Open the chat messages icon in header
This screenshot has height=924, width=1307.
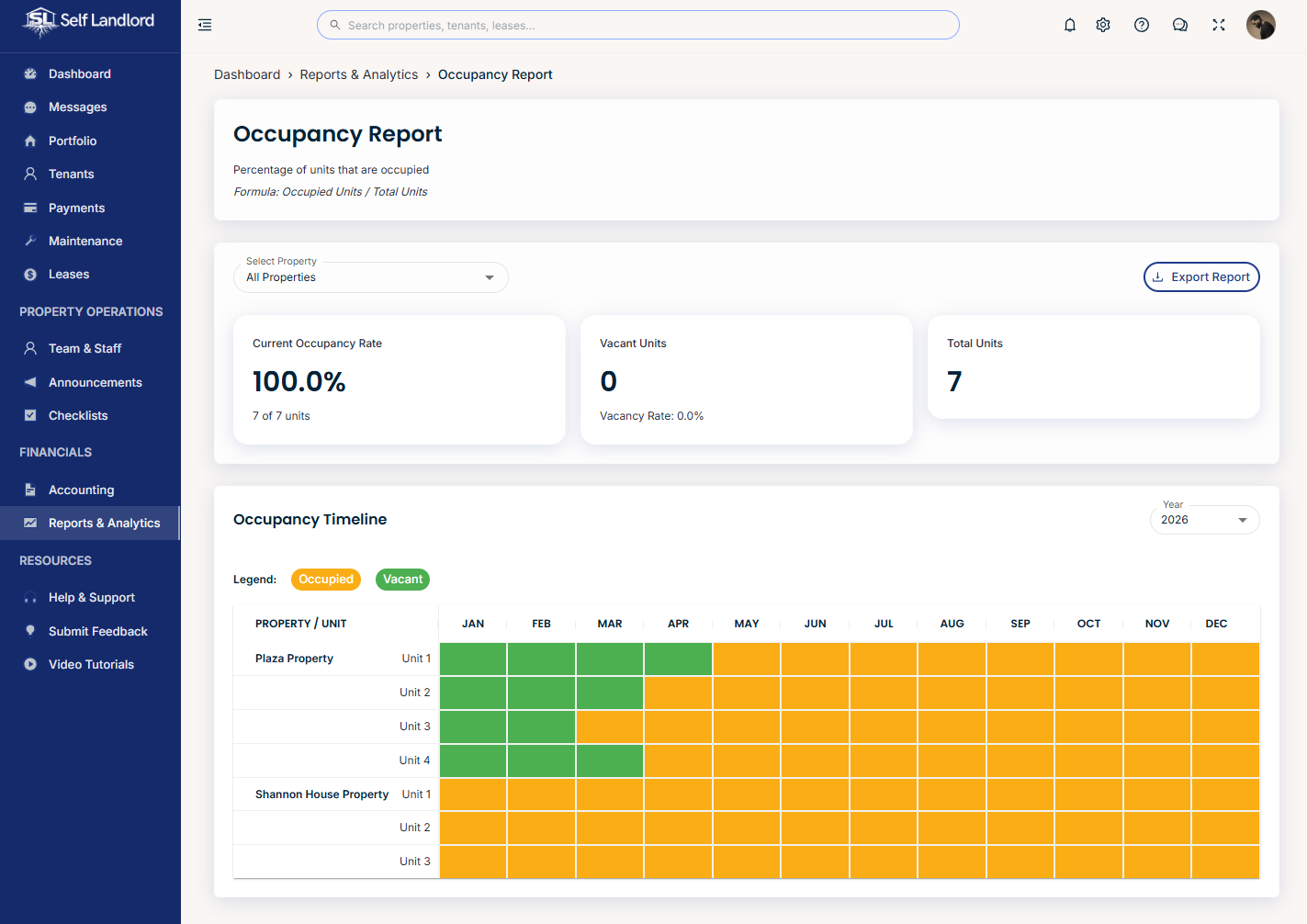coord(1179,25)
